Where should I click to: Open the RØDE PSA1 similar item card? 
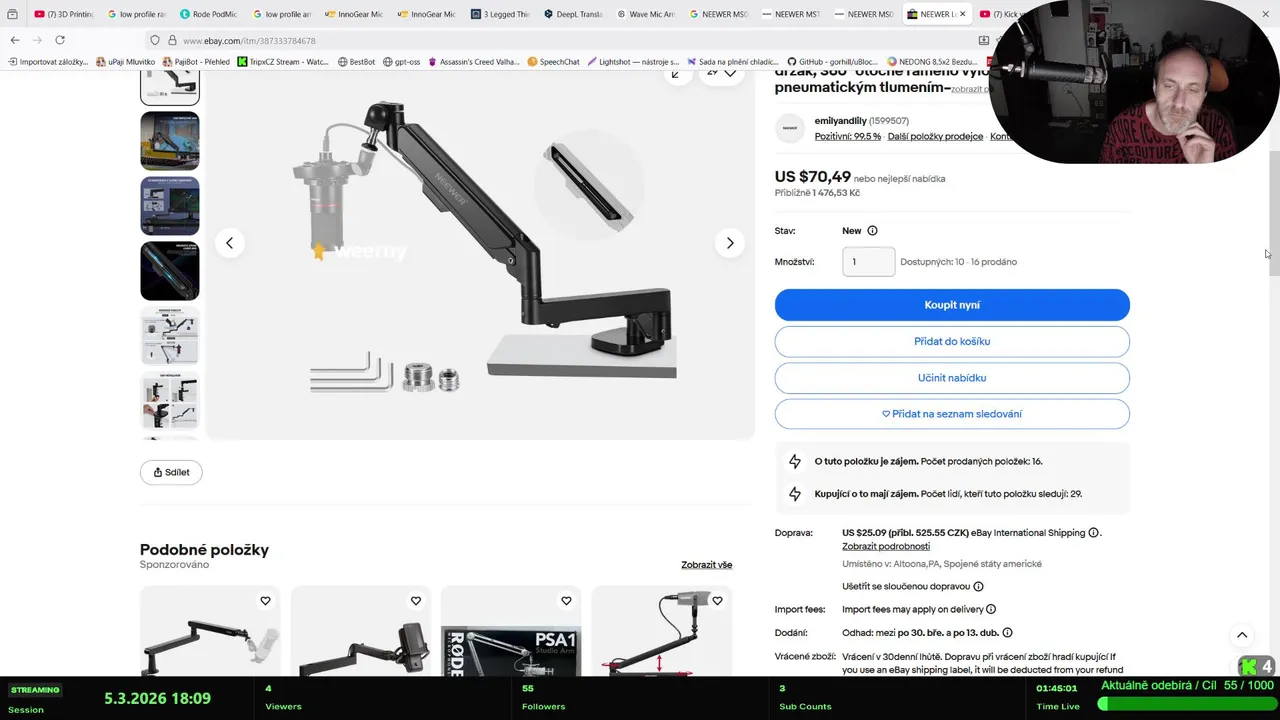pyautogui.click(x=511, y=632)
